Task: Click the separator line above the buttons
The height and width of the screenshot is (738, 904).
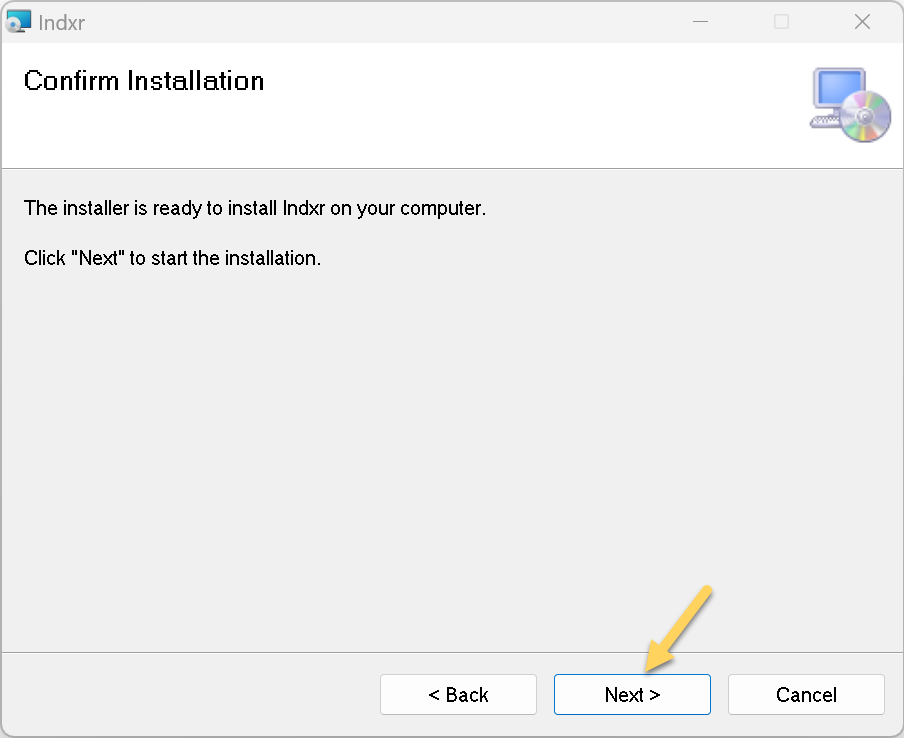Action: [452, 653]
